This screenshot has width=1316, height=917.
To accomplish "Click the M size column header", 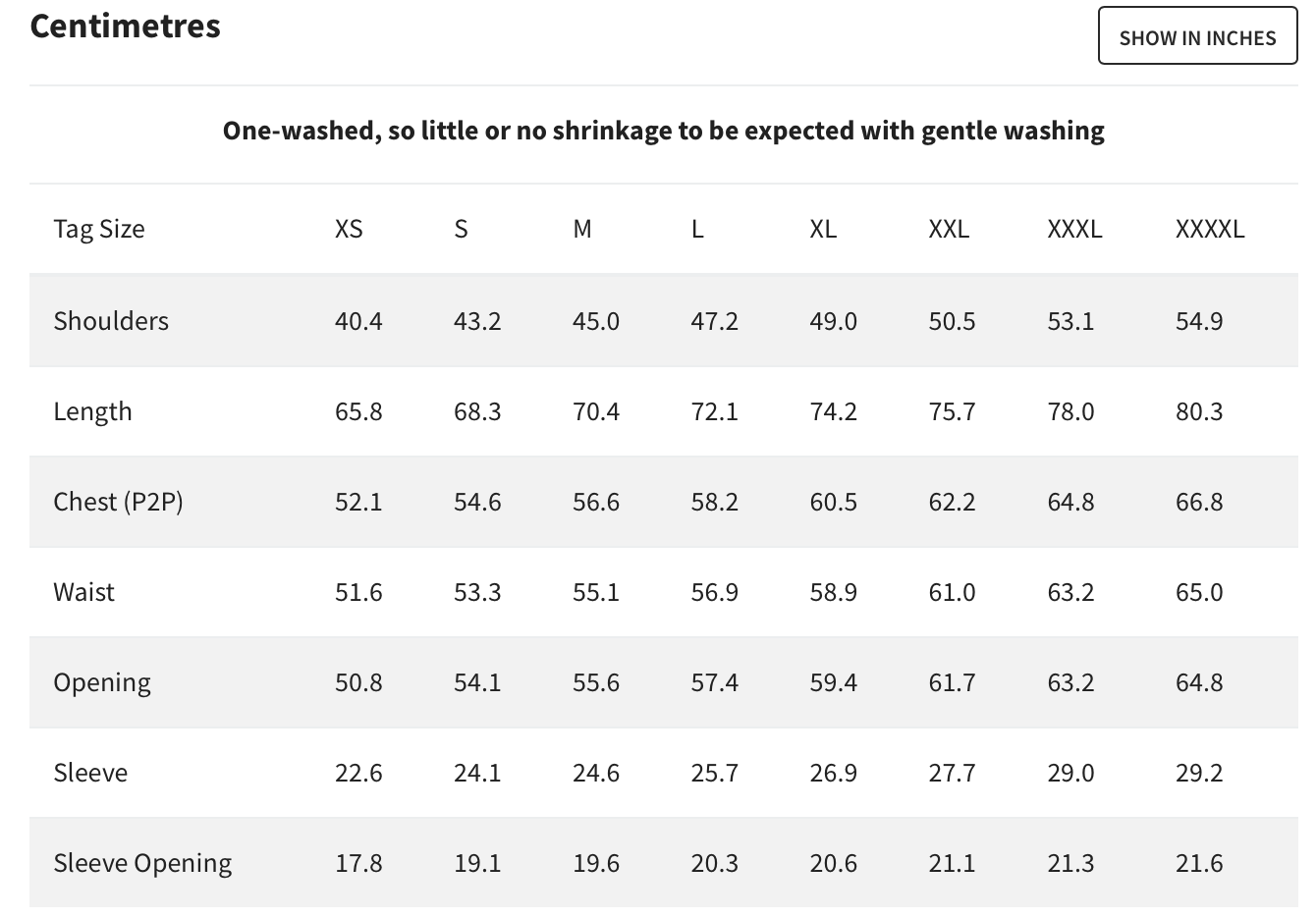I will point(582,229).
